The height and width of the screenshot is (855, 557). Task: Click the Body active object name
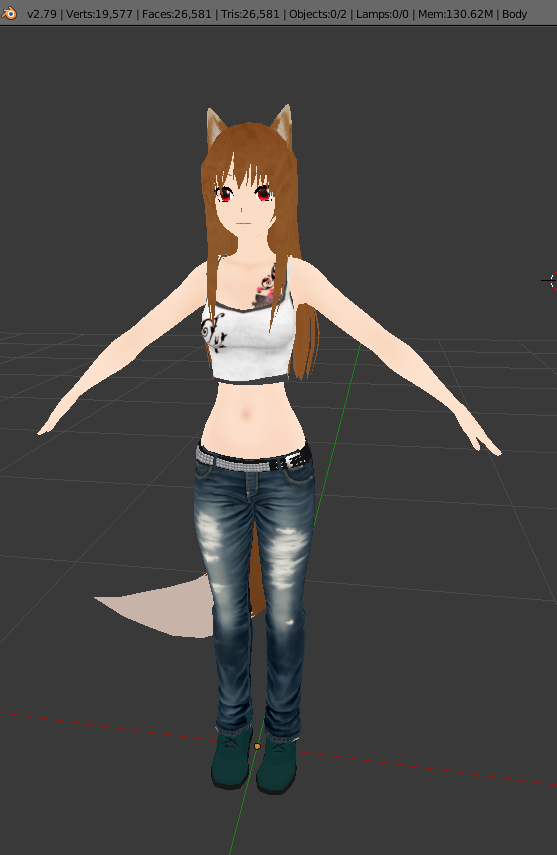[x=514, y=14]
